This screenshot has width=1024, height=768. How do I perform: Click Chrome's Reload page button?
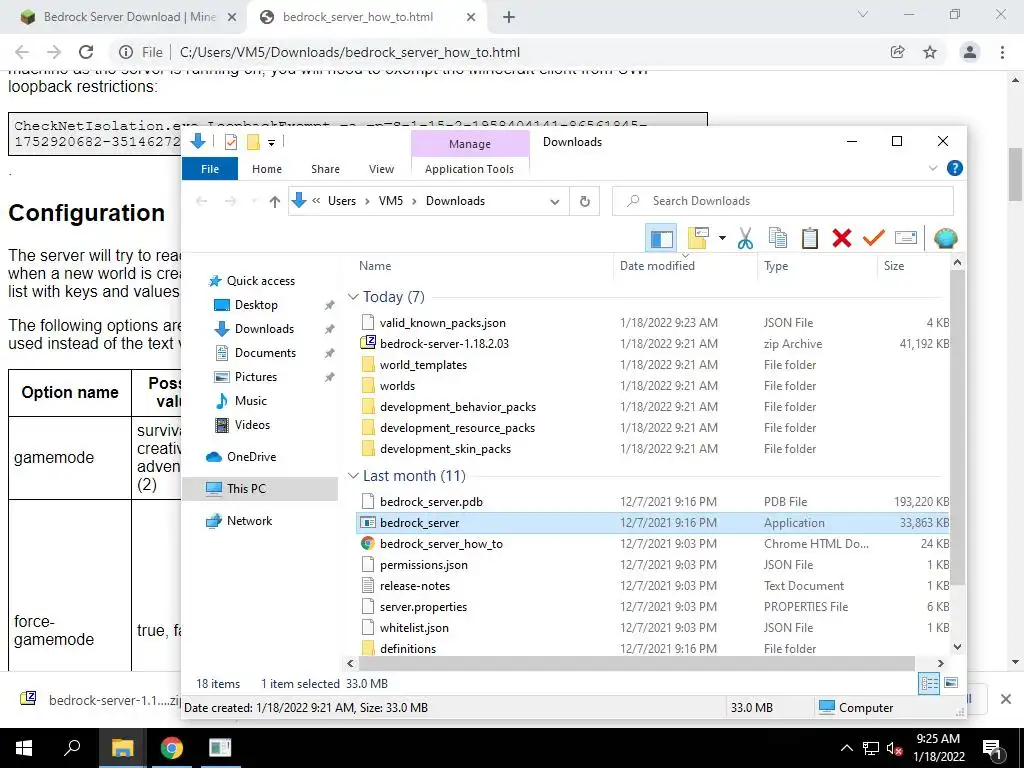point(86,52)
